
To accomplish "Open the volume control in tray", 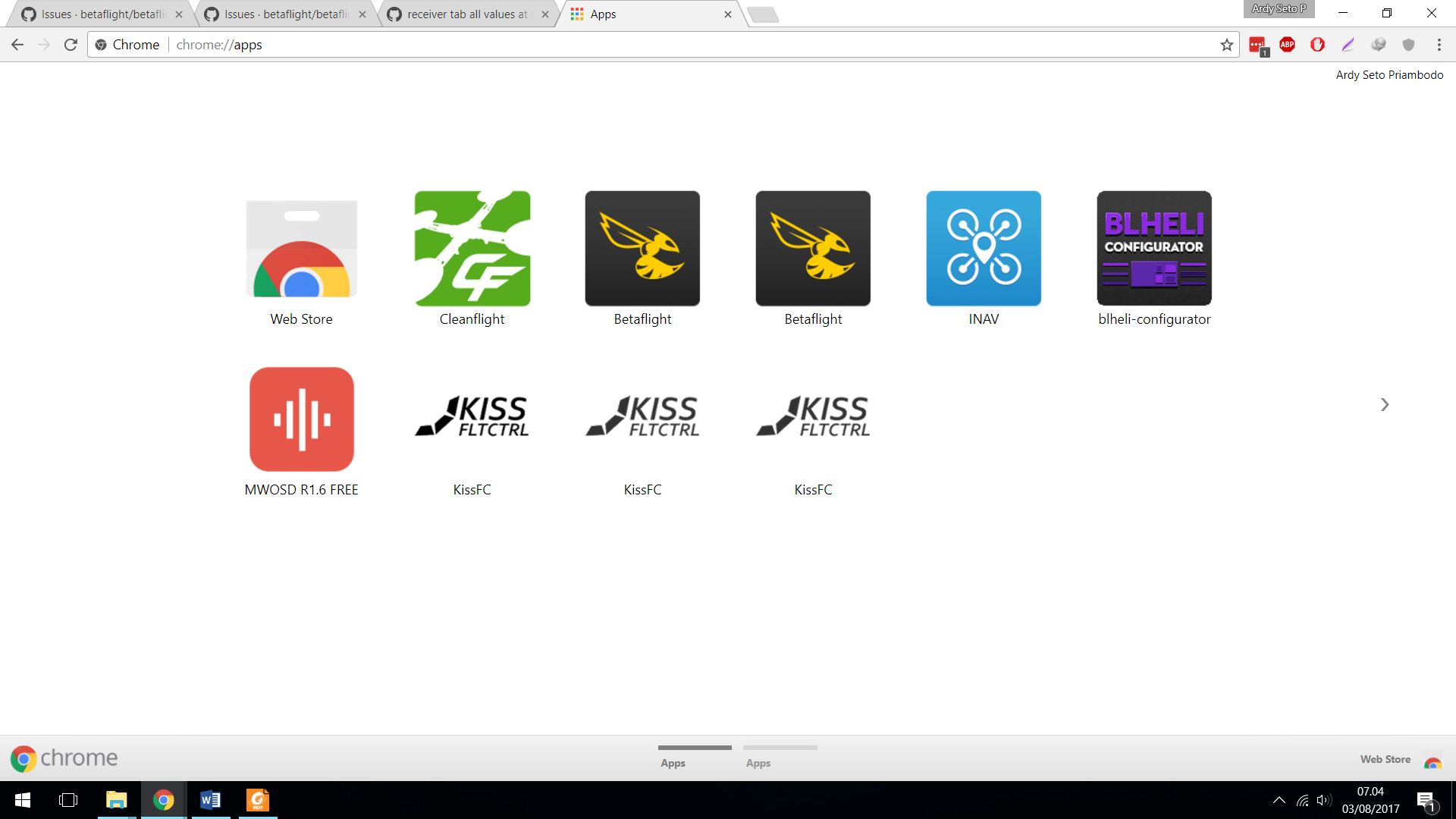I will tap(1325, 800).
